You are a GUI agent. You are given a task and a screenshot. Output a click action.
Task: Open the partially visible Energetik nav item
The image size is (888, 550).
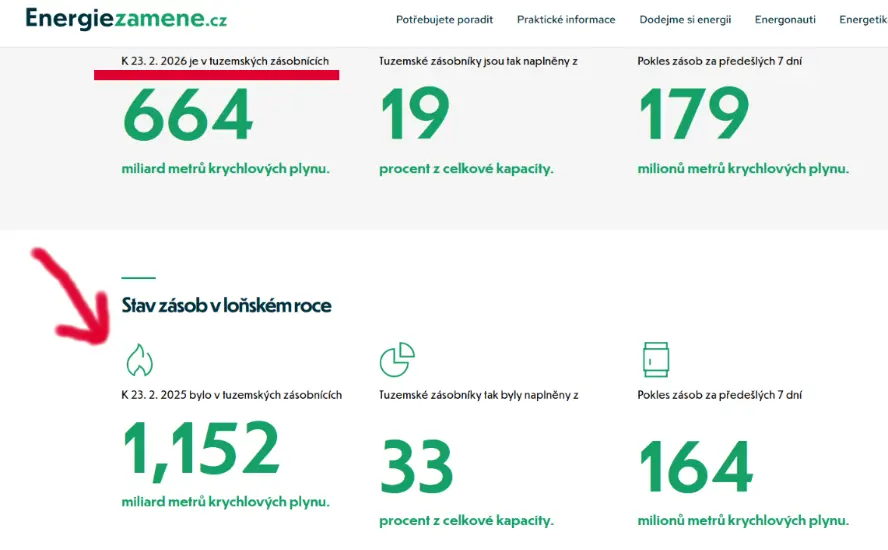(863, 20)
